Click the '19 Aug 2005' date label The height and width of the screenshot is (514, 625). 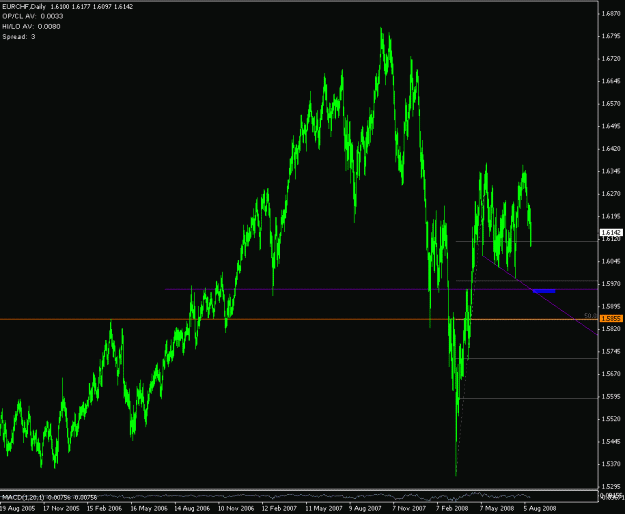tap(18, 508)
